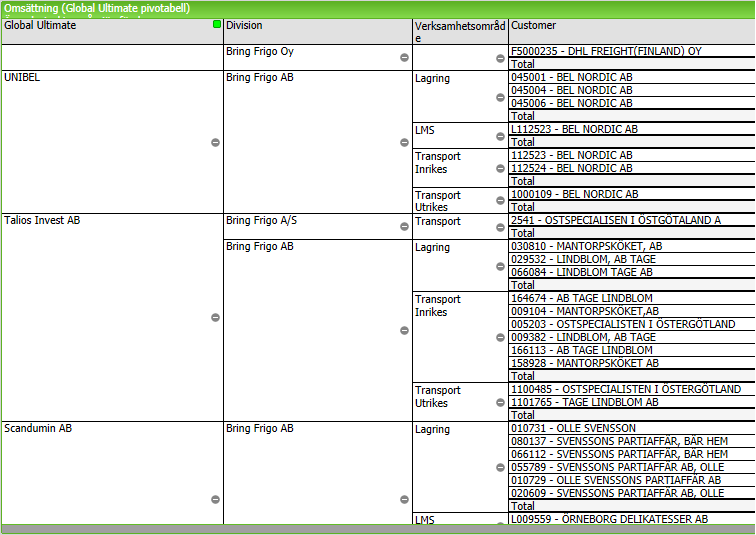
Task: Select customer 010731 - OLLE SVENSSON
Action: [x=632, y=428]
